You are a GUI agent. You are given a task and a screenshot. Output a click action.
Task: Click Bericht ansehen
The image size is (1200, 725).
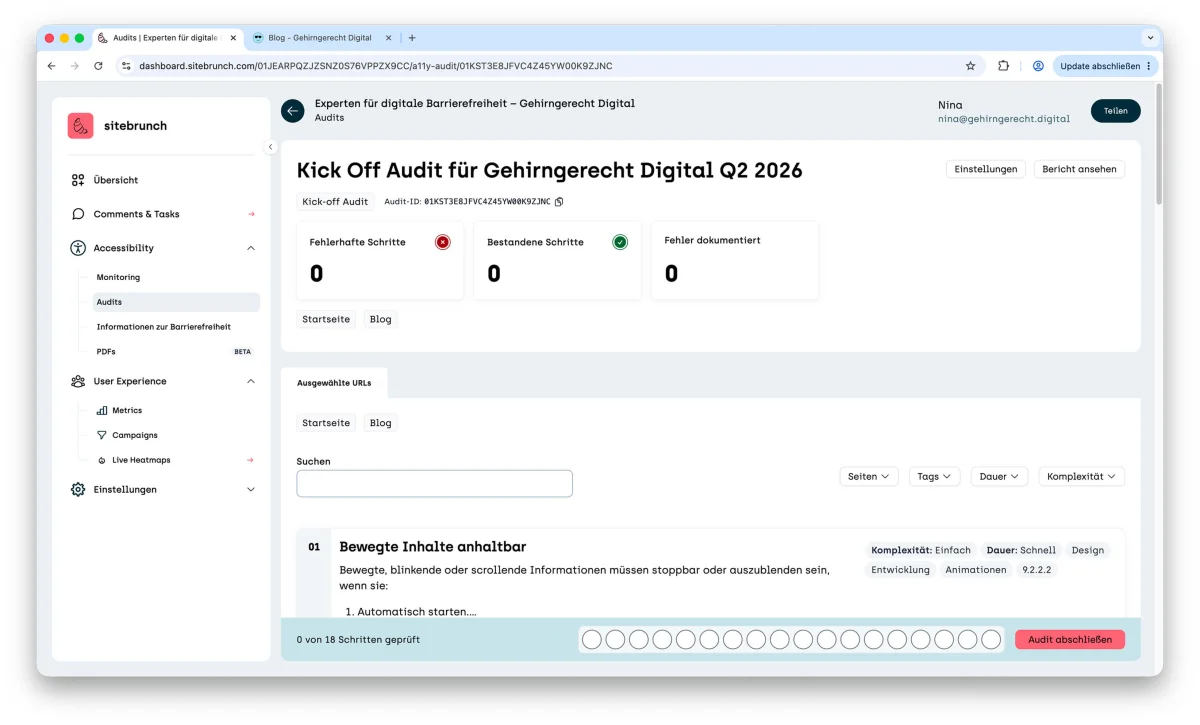point(1079,169)
